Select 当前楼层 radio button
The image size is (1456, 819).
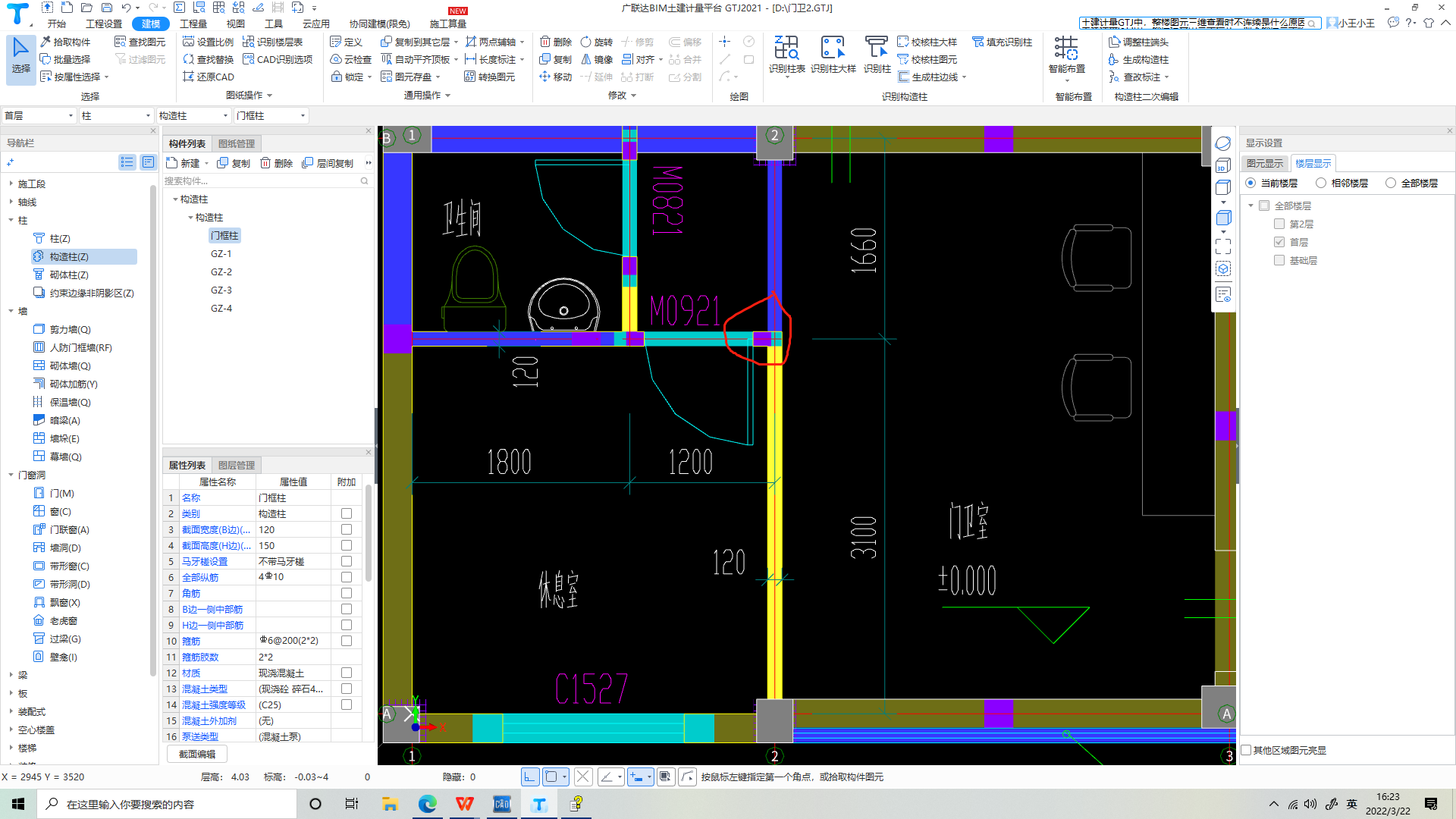(1250, 183)
